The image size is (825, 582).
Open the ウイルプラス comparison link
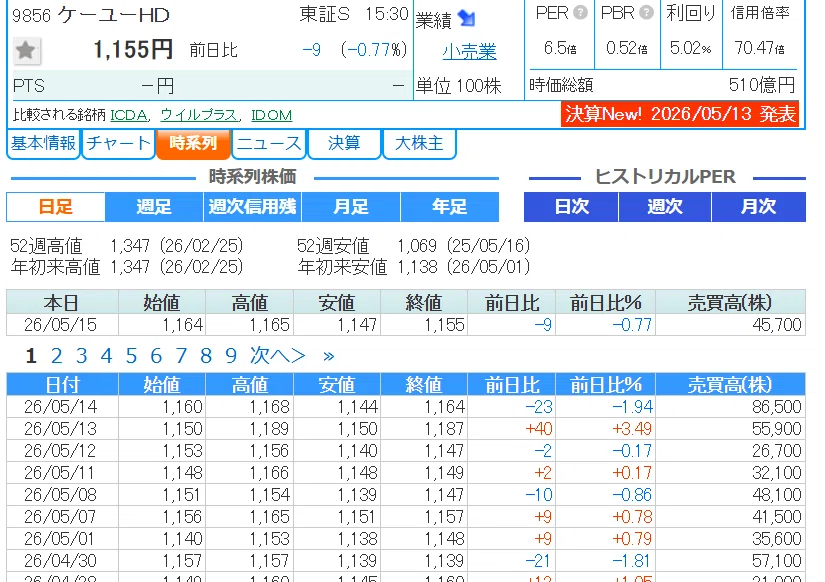pos(198,115)
